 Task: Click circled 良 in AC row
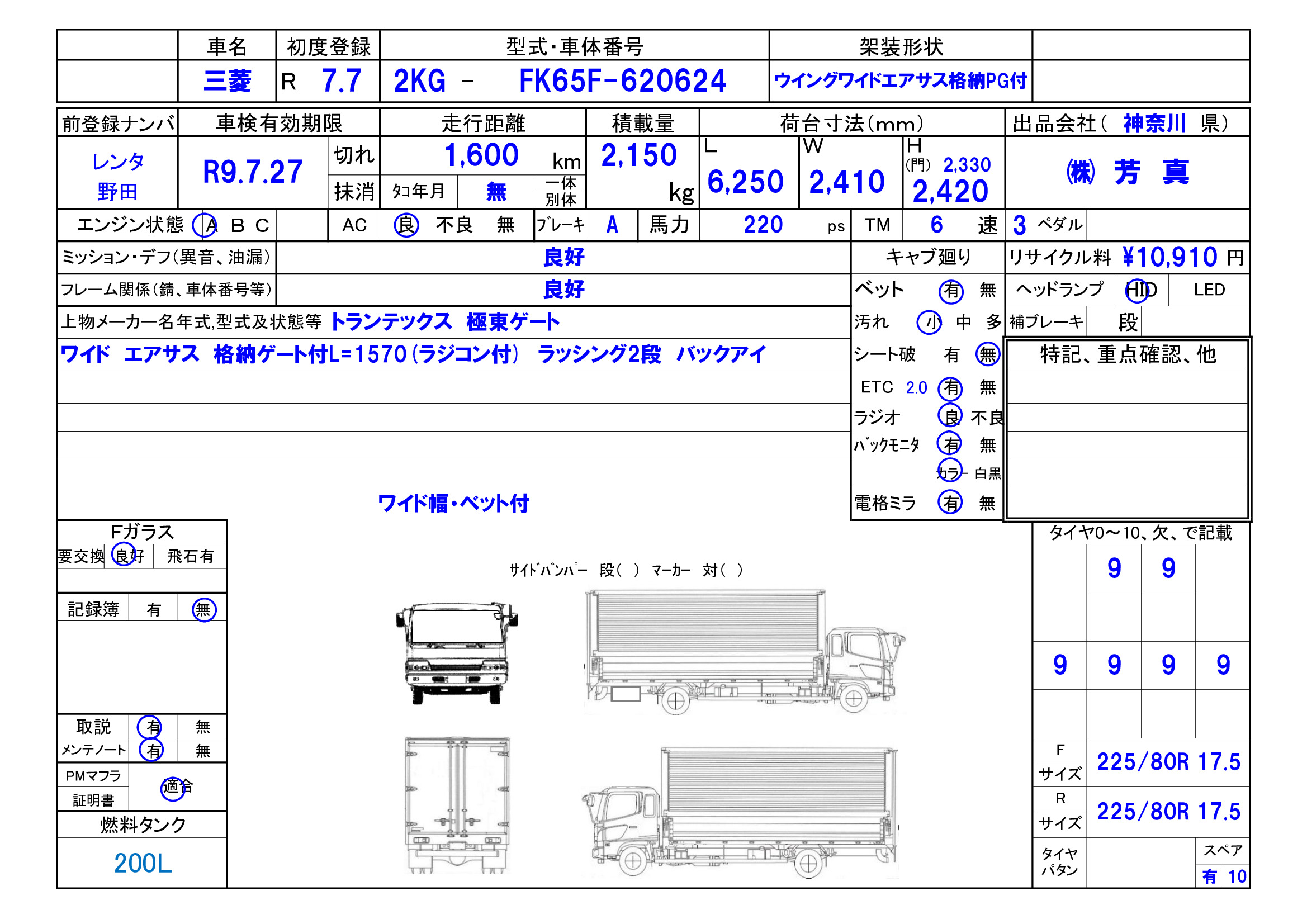pyautogui.click(x=406, y=225)
